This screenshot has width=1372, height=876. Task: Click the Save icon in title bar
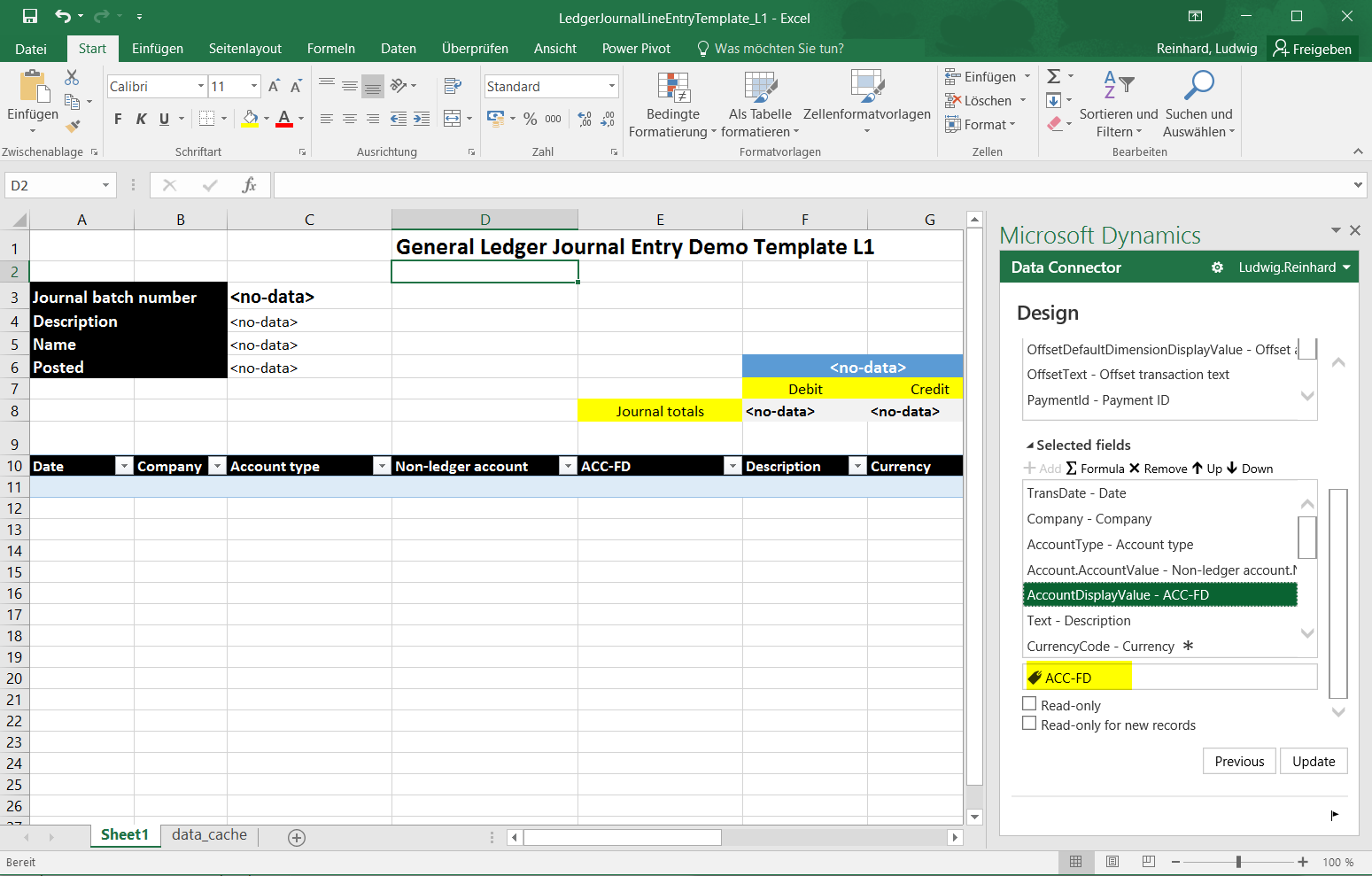coord(30,16)
